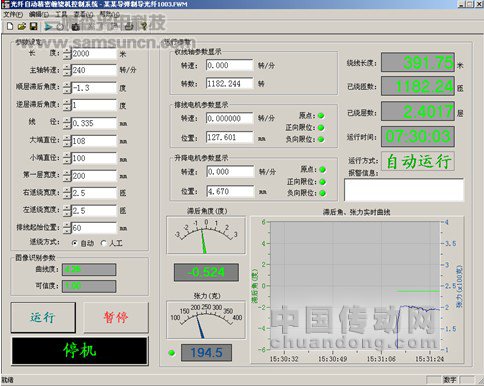Open the 工具 menu
This screenshot has width=484, height=386.
(x=61, y=14)
